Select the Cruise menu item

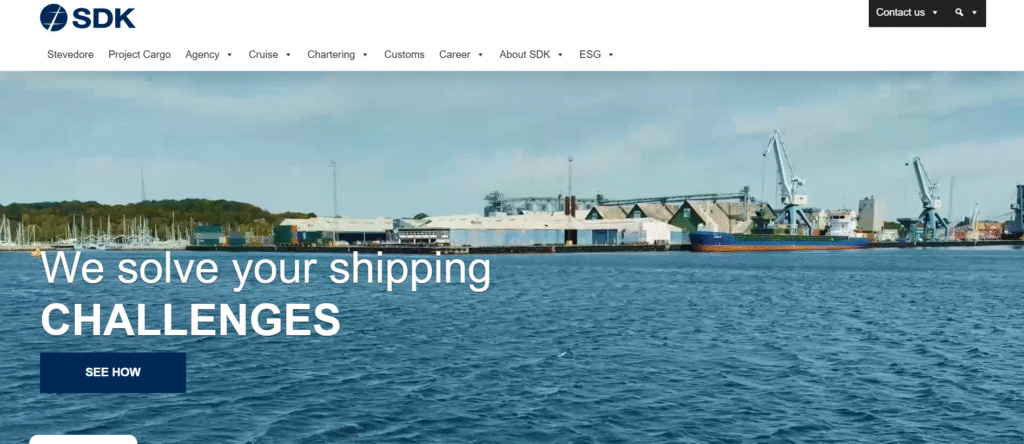[263, 55]
